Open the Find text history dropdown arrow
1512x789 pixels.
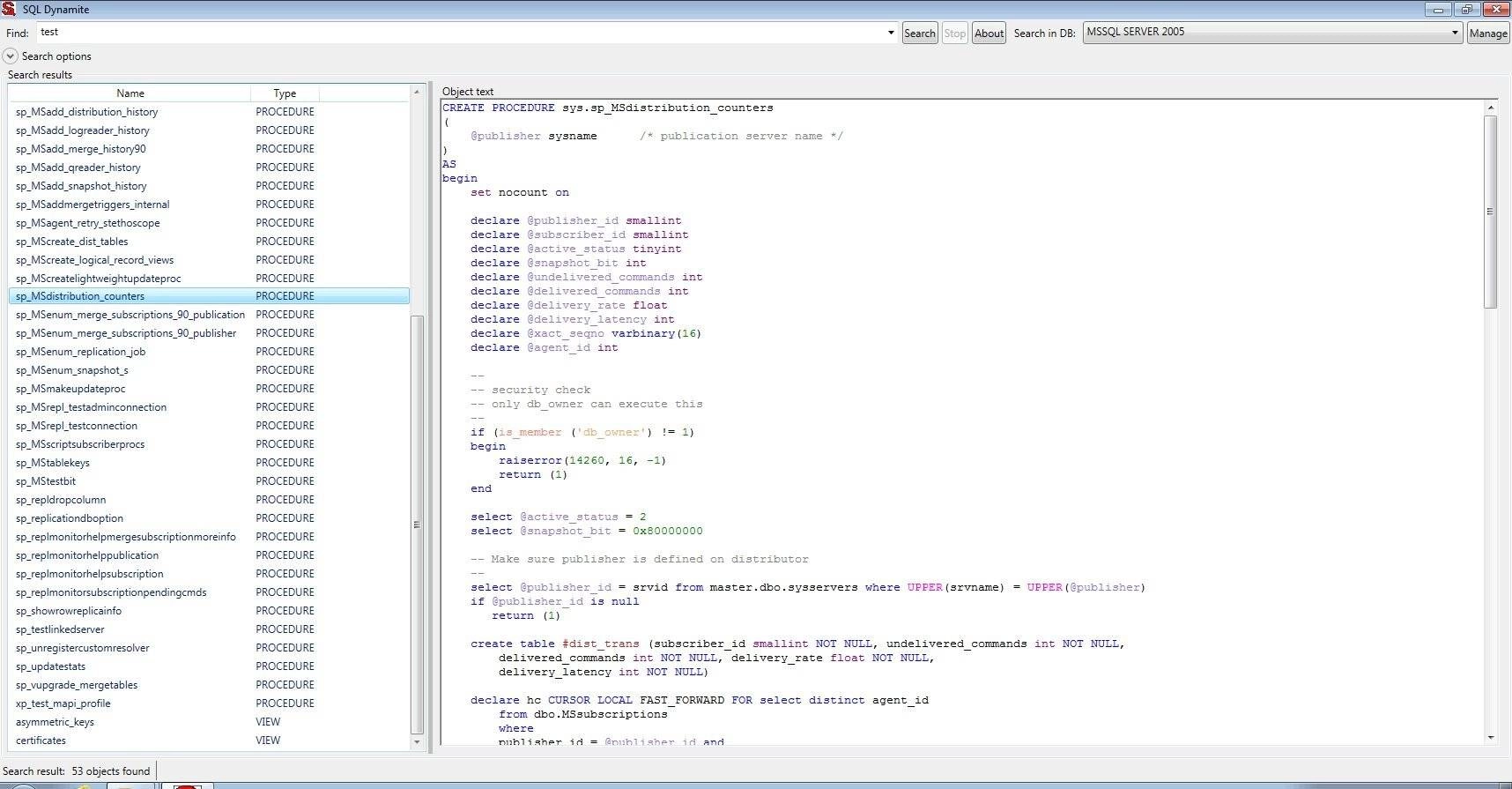(891, 33)
